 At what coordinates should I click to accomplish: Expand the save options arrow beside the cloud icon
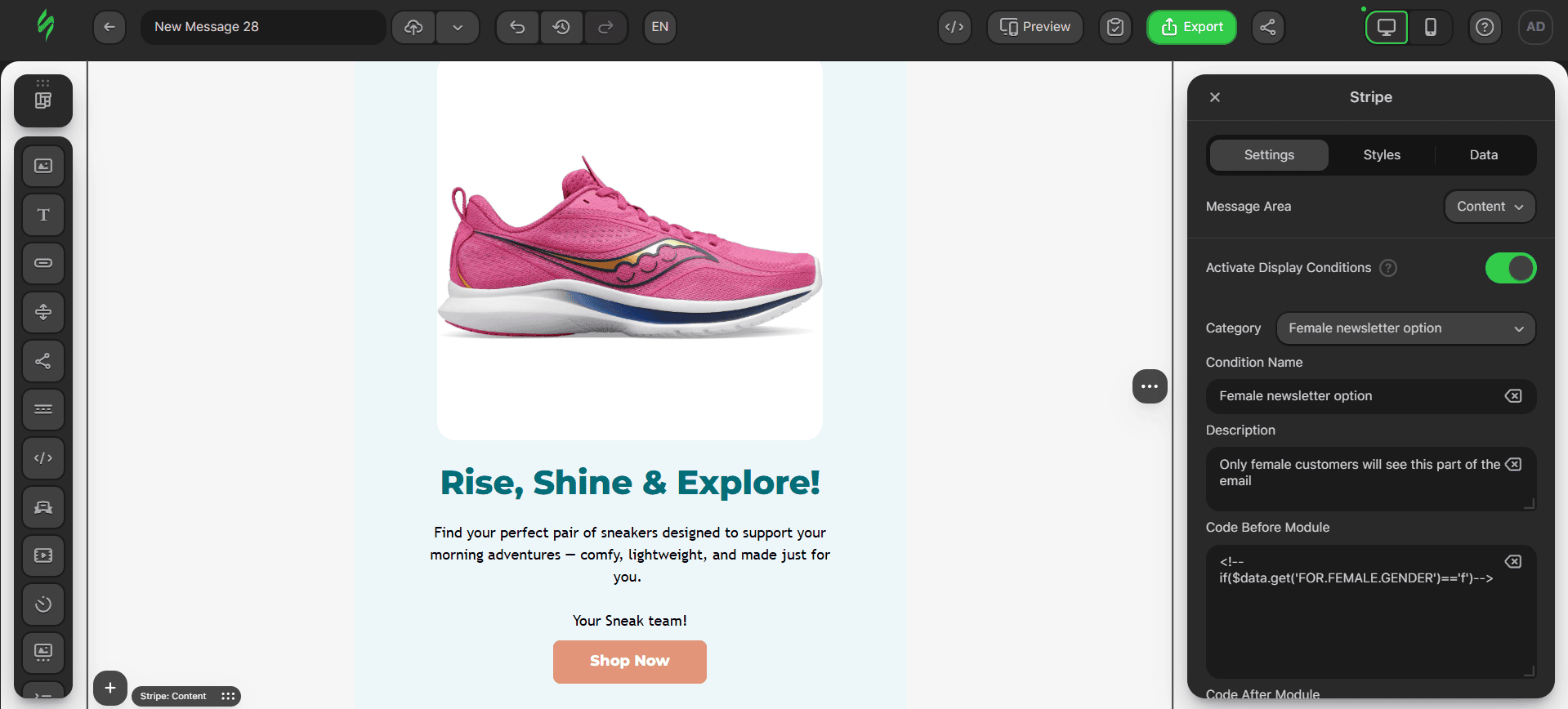coord(458,27)
